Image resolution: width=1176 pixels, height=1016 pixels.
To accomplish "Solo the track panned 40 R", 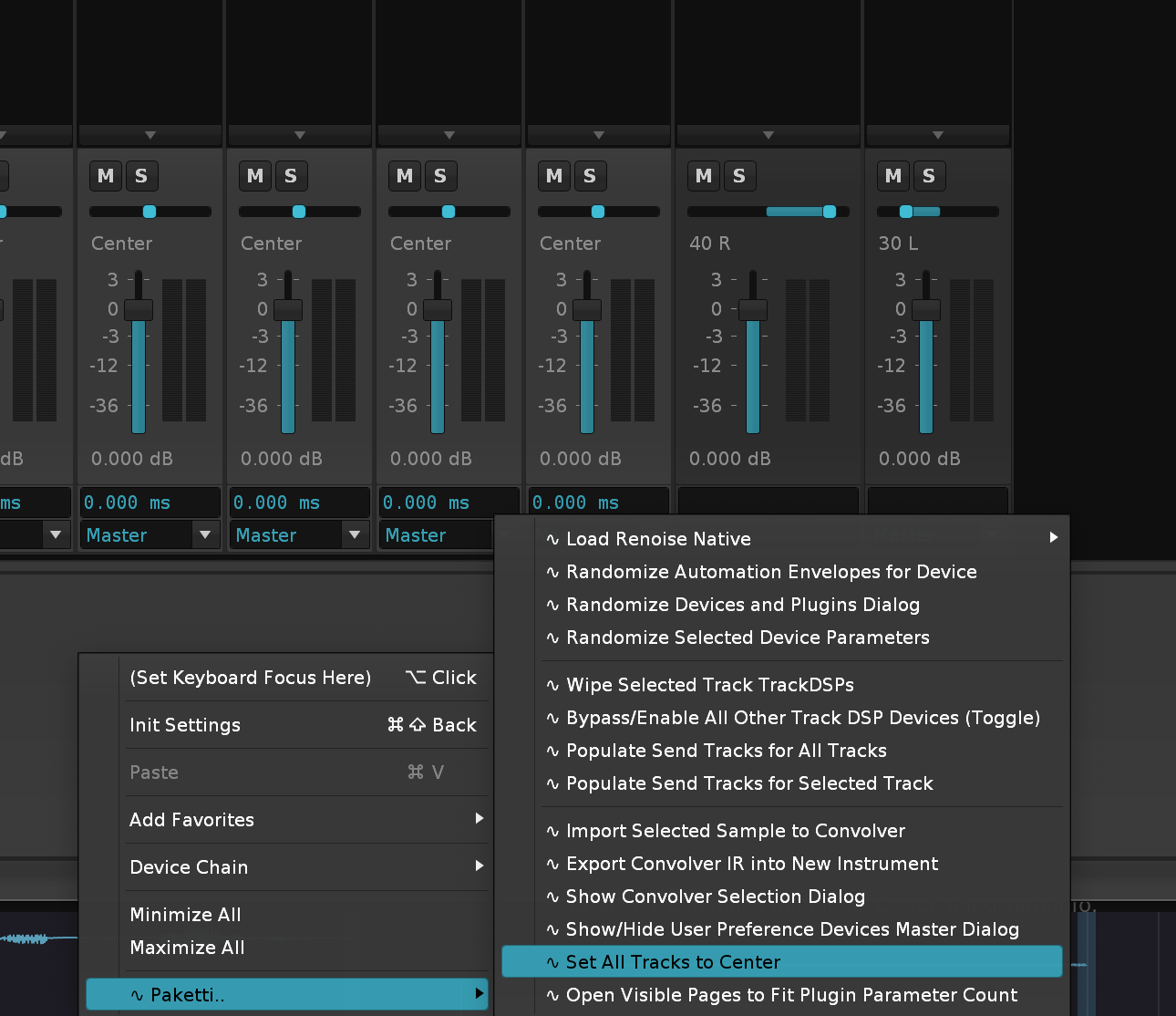I will point(739,176).
